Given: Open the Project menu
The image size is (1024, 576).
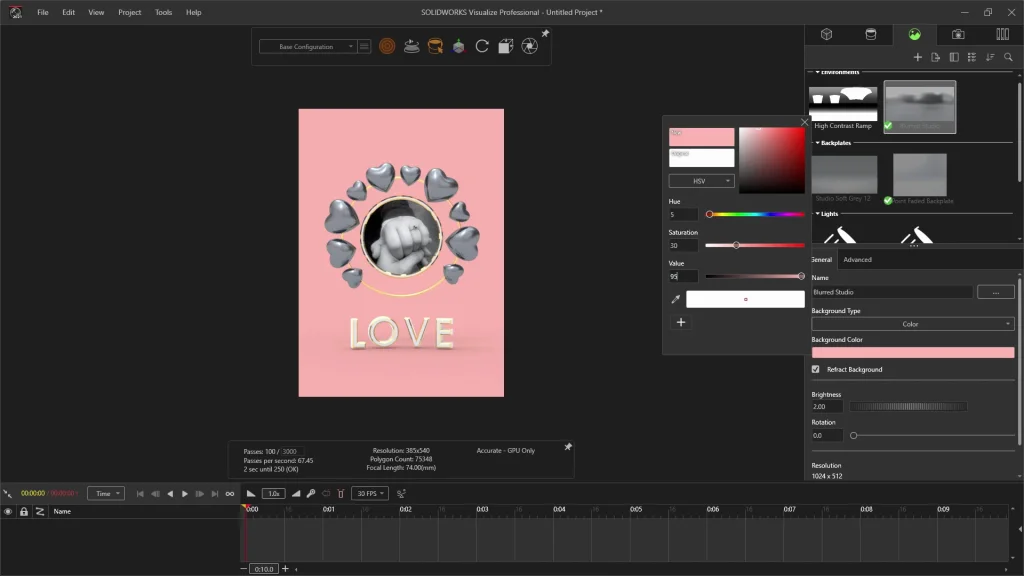Looking at the screenshot, I should coord(129,12).
